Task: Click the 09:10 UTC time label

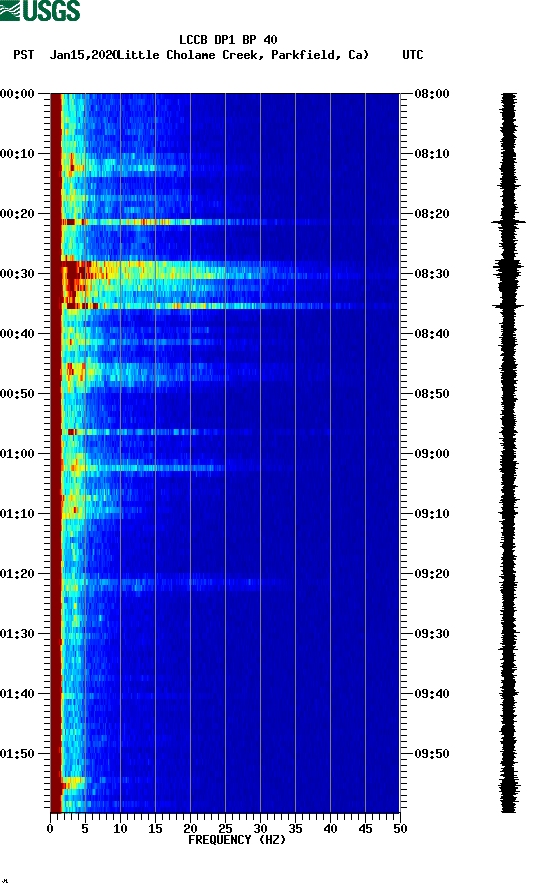Action: click(432, 514)
